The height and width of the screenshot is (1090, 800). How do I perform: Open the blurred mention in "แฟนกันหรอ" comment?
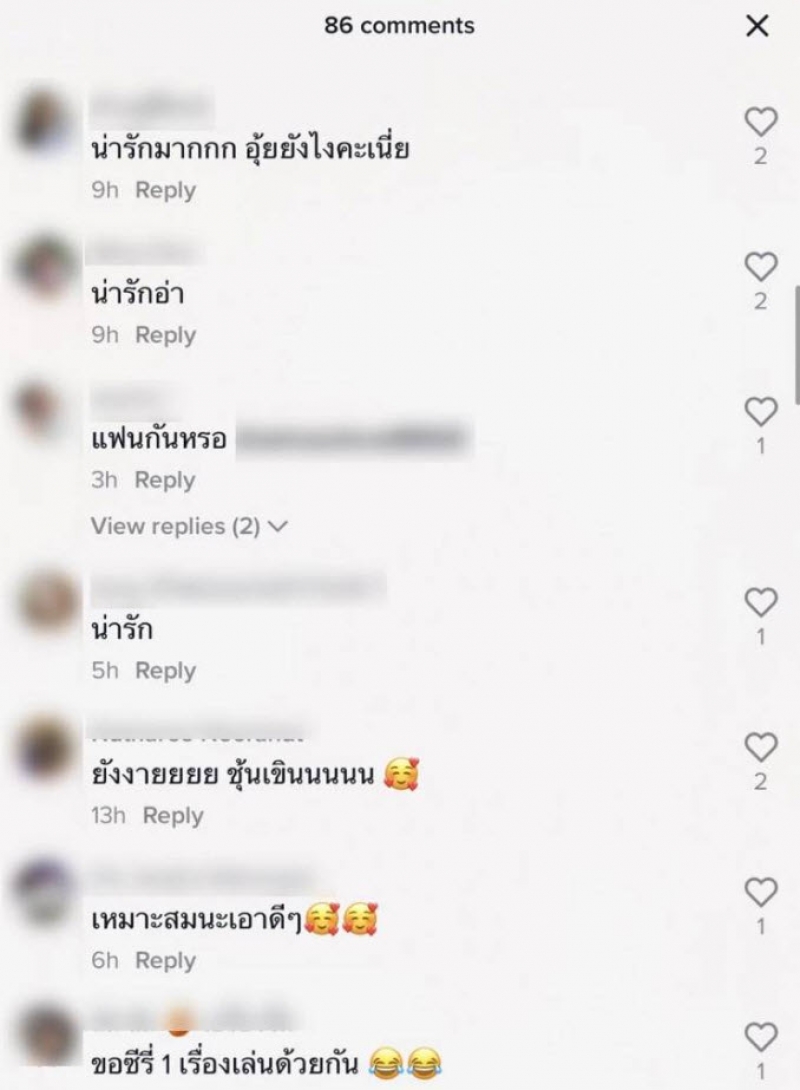pos(354,439)
